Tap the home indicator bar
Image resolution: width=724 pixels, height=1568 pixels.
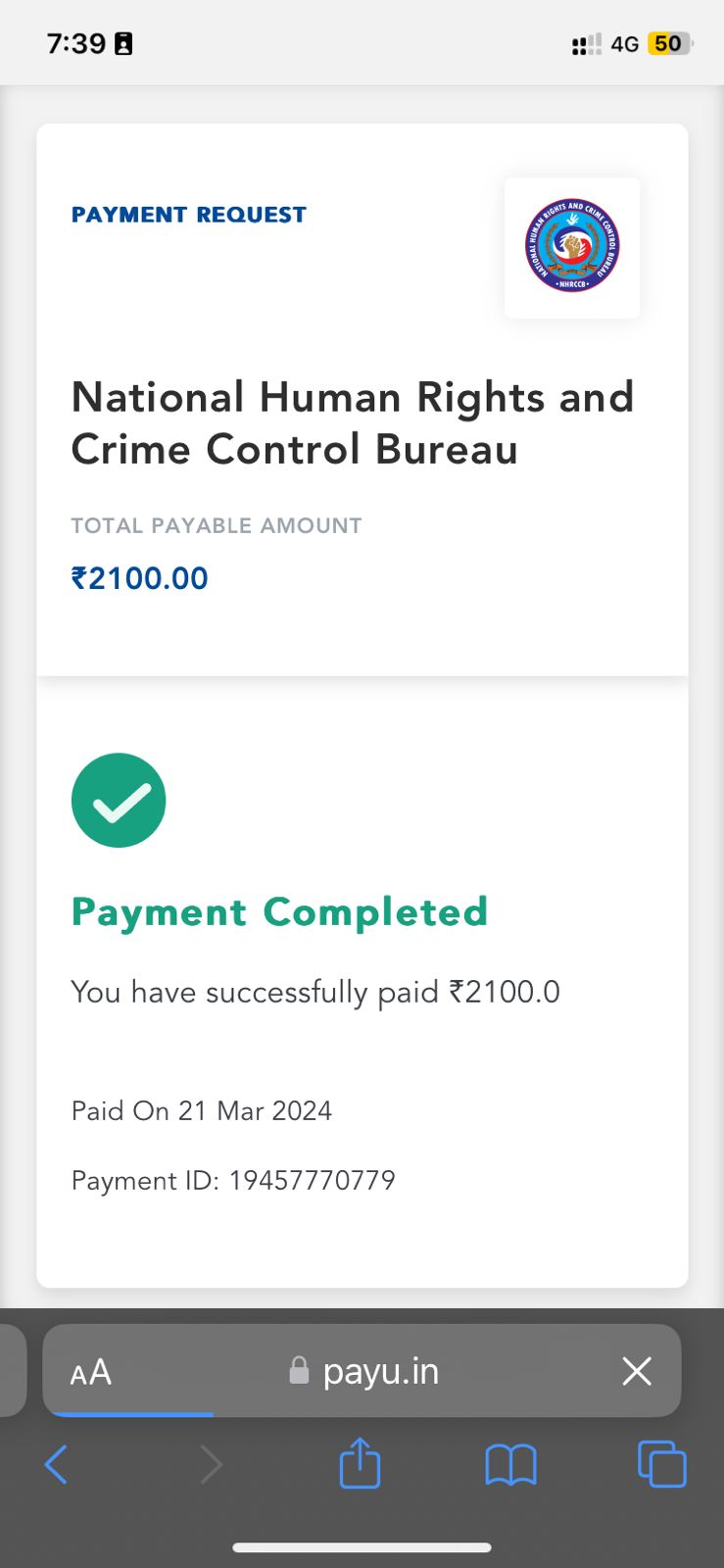click(x=362, y=1548)
